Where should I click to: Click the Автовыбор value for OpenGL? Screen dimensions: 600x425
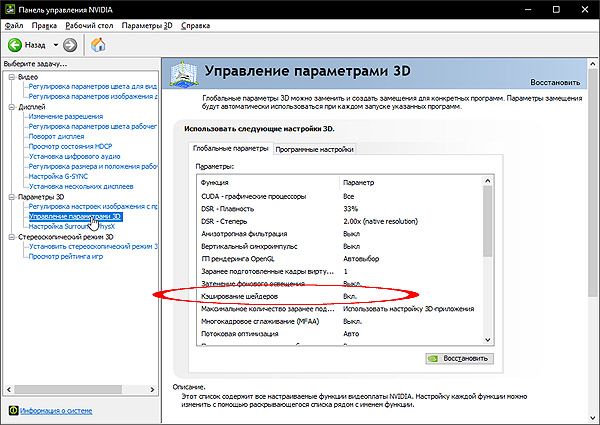click(361, 259)
